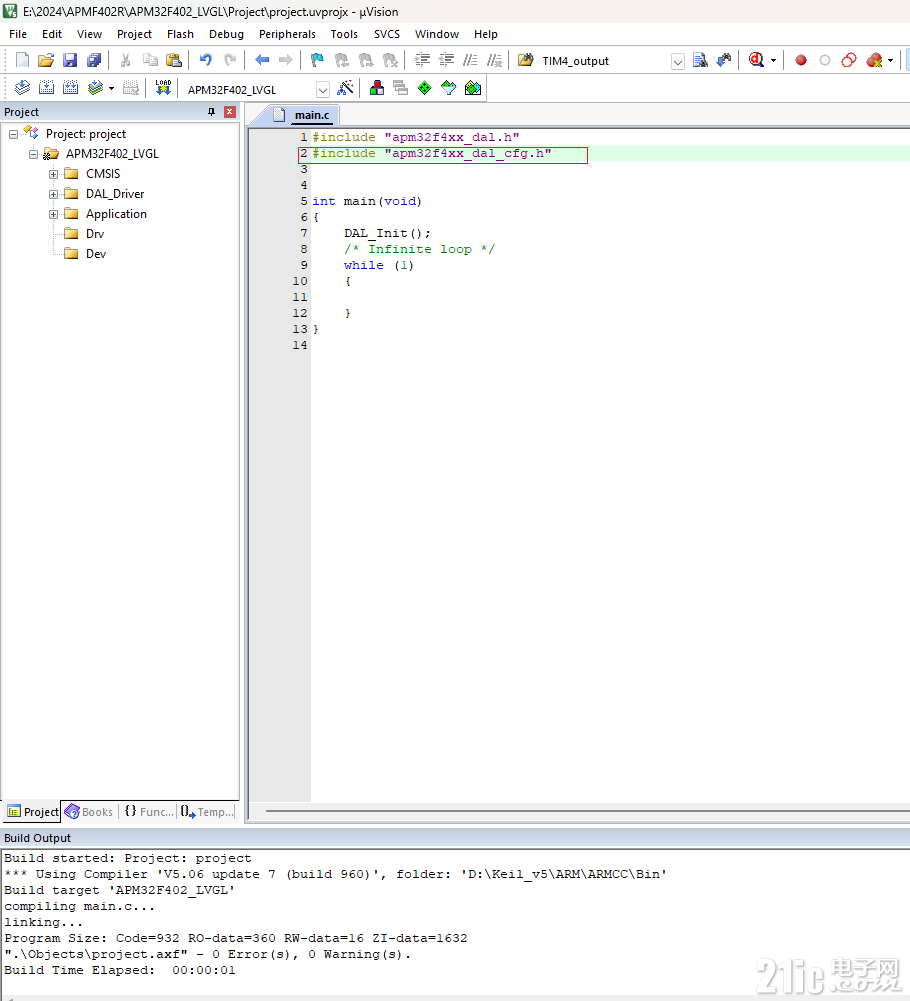Select the Dev folder in project tree

coord(96,253)
